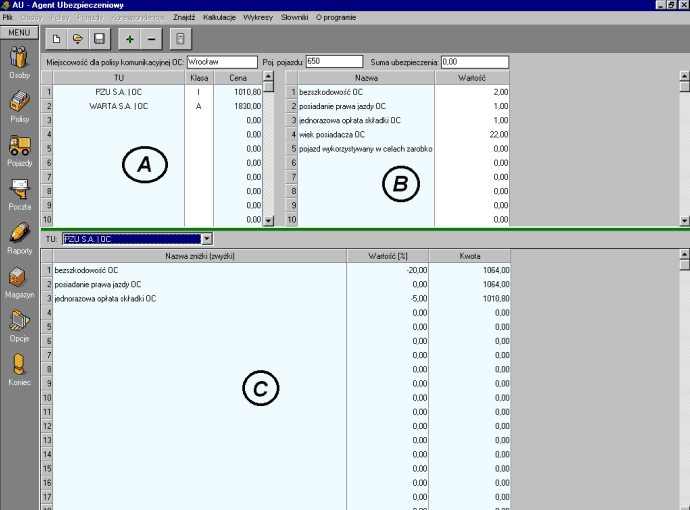Click the -5,00 discount value
Screen dimensions: 690x510
(x=388, y=298)
